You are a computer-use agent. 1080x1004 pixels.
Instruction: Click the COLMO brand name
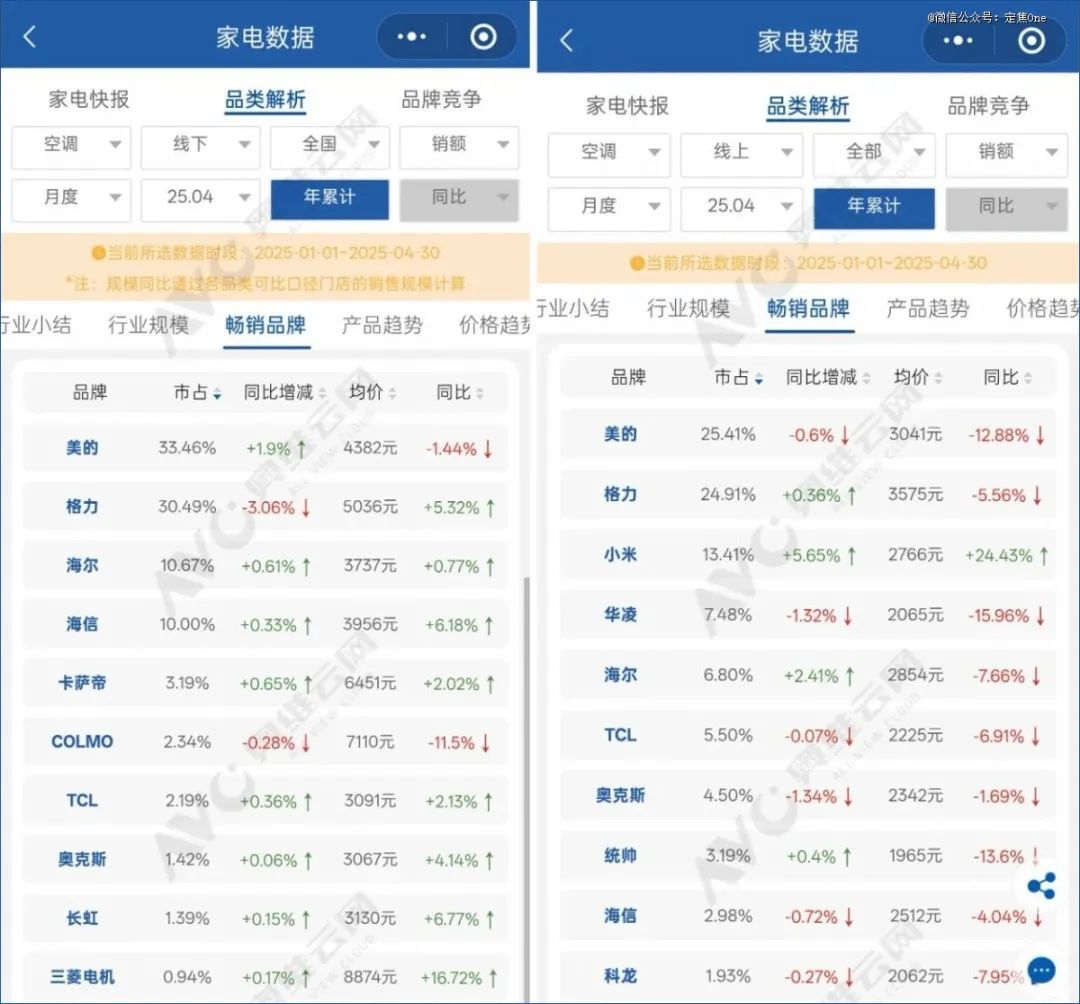[x=82, y=742]
